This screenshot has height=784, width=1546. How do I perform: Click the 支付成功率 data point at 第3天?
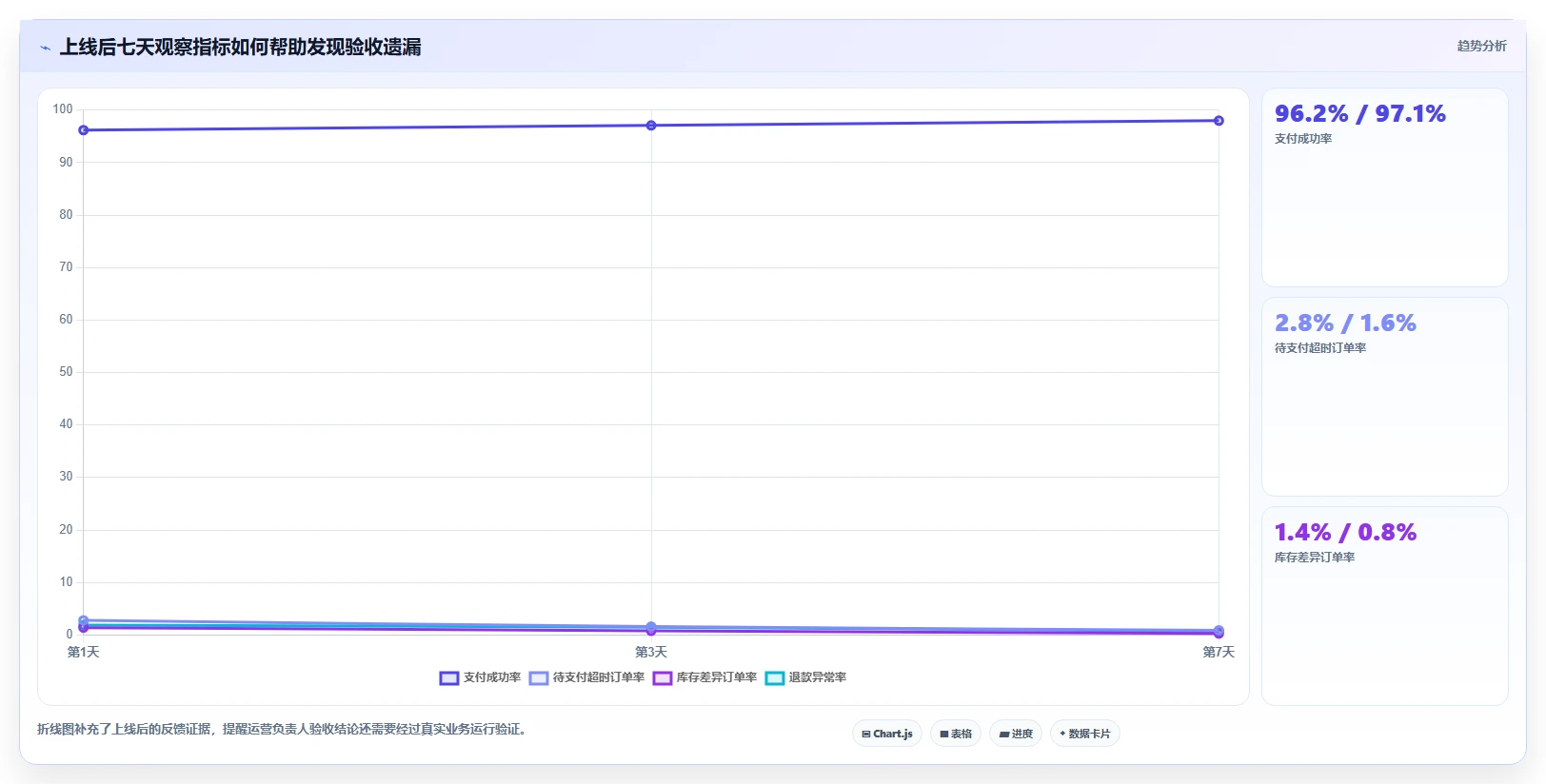651,126
